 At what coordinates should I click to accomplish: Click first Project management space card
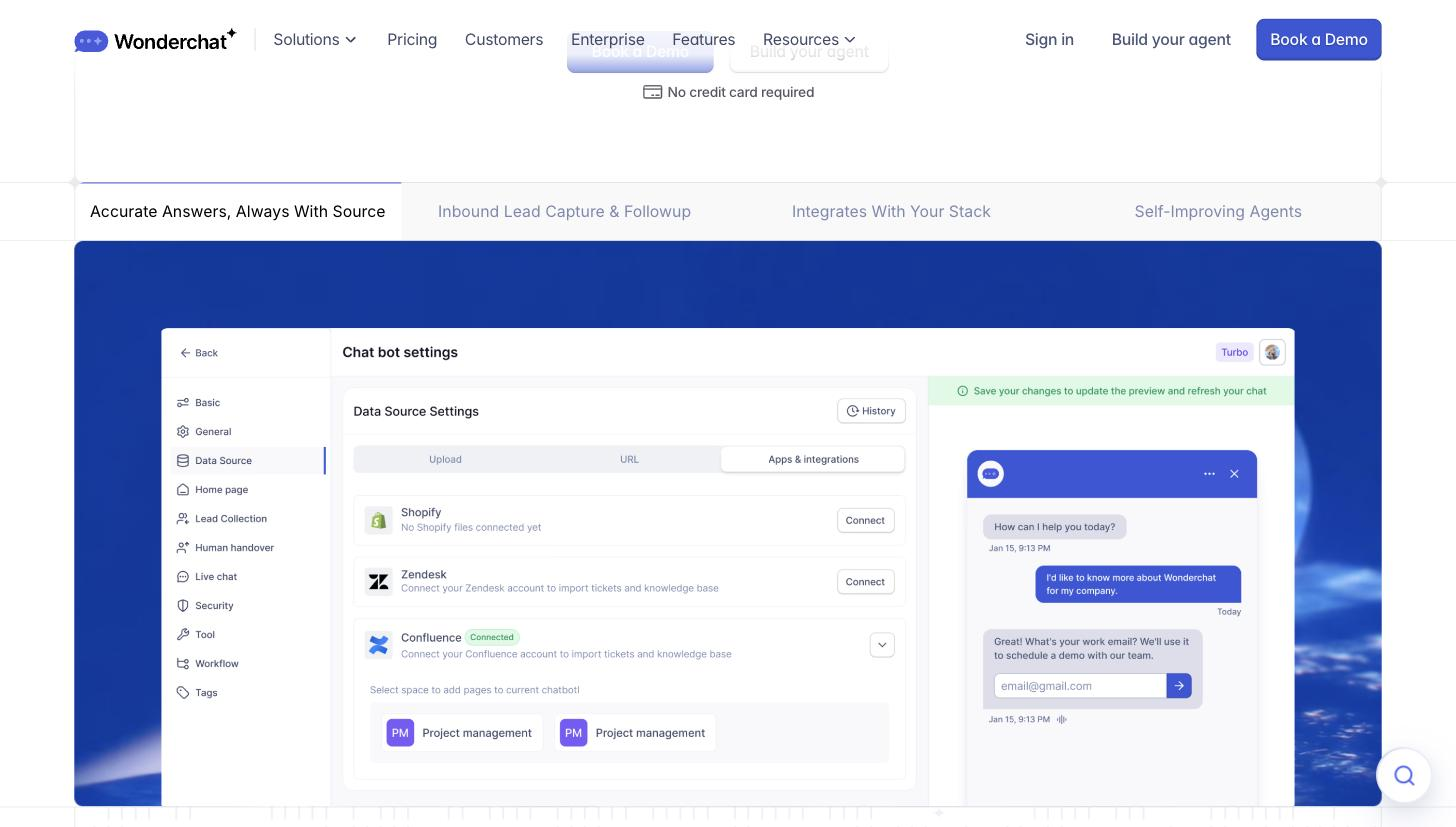tap(460, 733)
